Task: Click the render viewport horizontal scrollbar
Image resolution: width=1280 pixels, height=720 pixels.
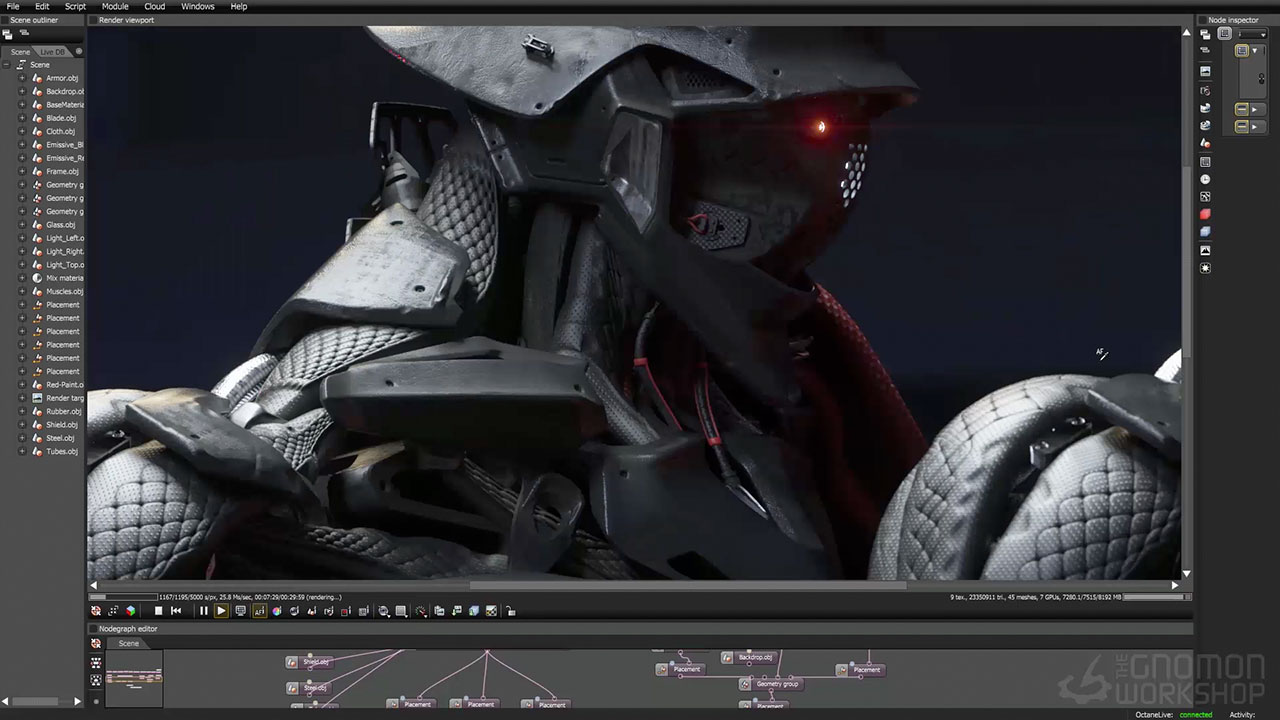Action: [x=687, y=585]
